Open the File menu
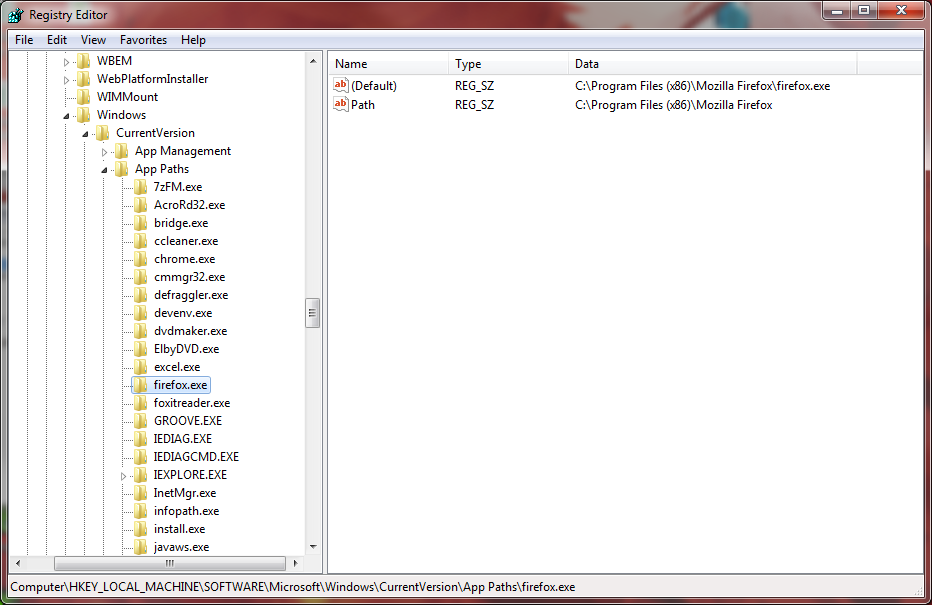The height and width of the screenshot is (605, 932). click(24, 40)
